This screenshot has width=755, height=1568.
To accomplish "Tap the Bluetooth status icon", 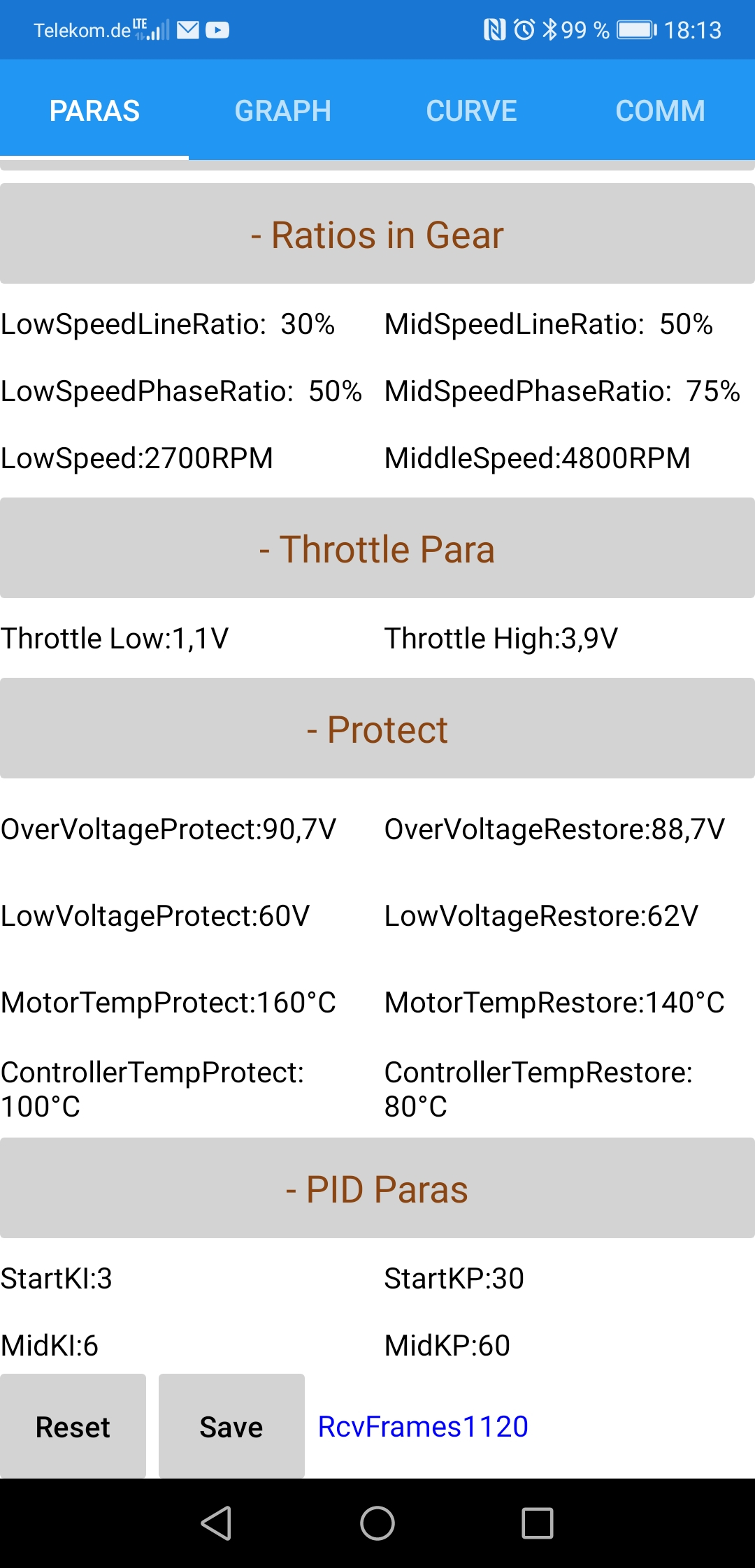I will (x=550, y=30).
